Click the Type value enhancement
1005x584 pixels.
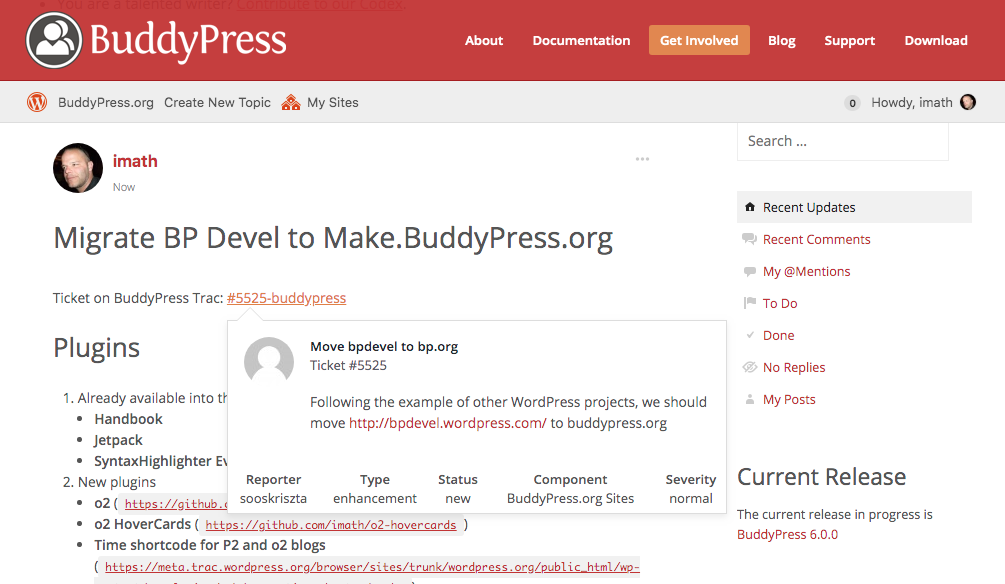(375, 498)
